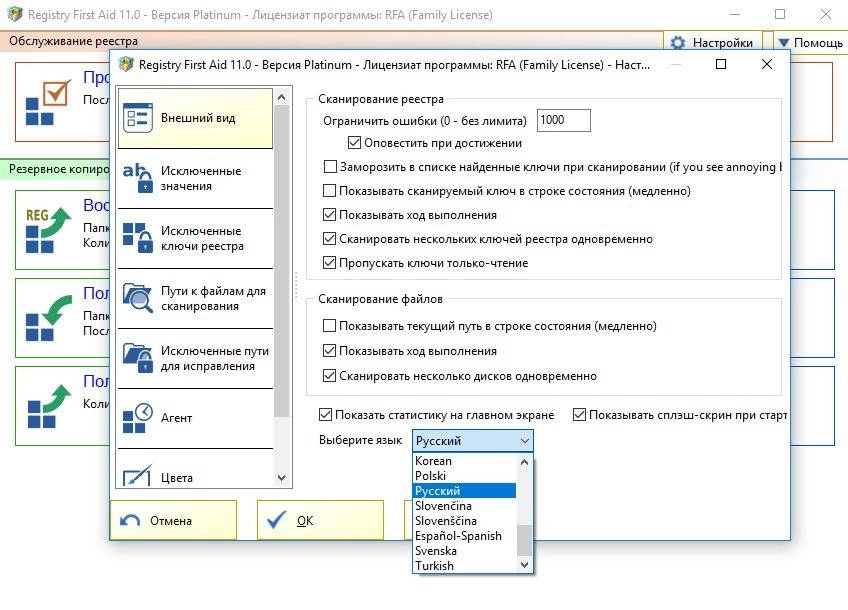Image resolution: width=848 pixels, height=610 pixels.
Task: Click the app icon in main window title bar
Action: click(x=15, y=15)
